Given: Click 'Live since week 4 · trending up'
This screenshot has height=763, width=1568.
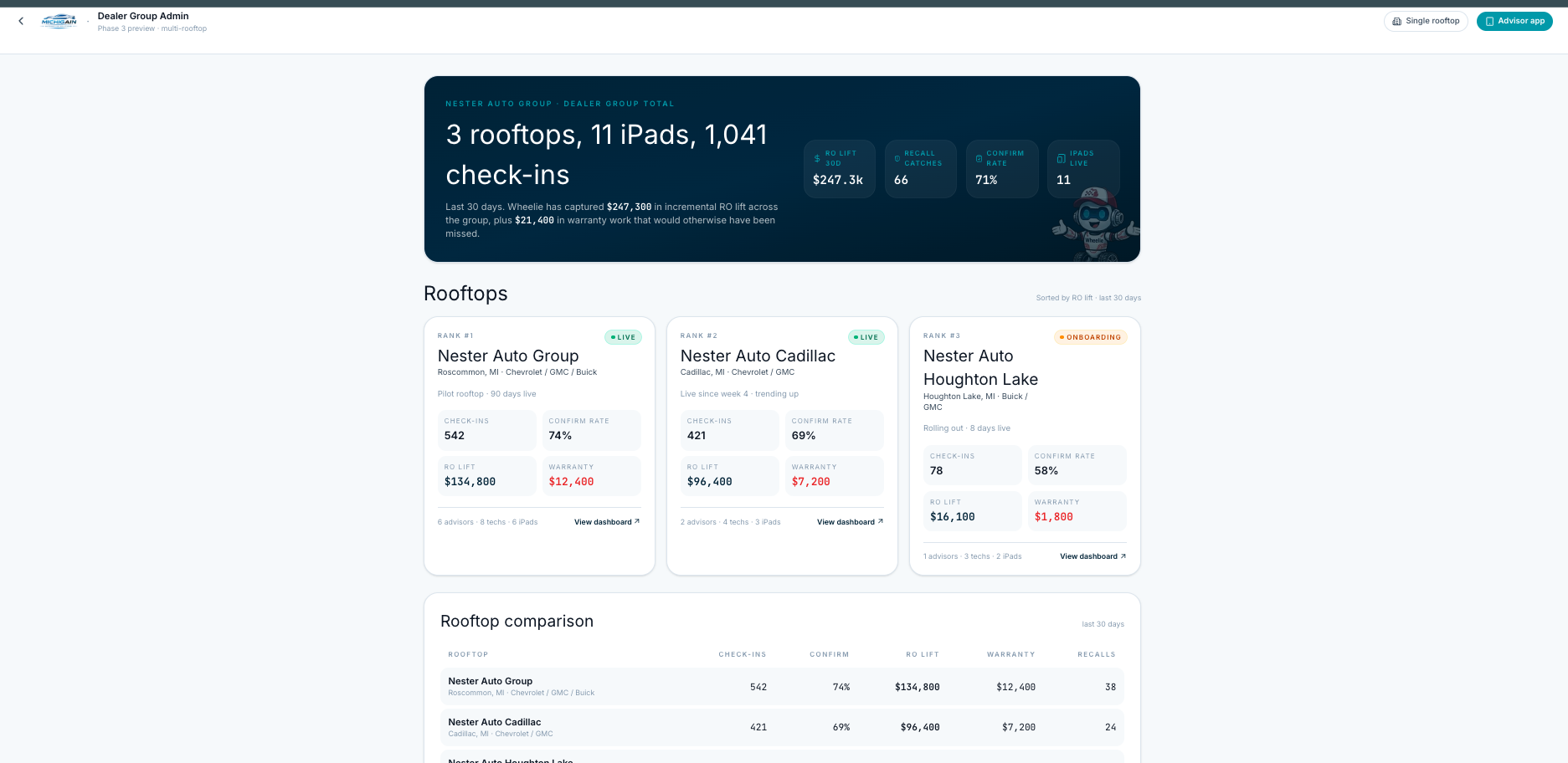Looking at the screenshot, I should point(739,394).
